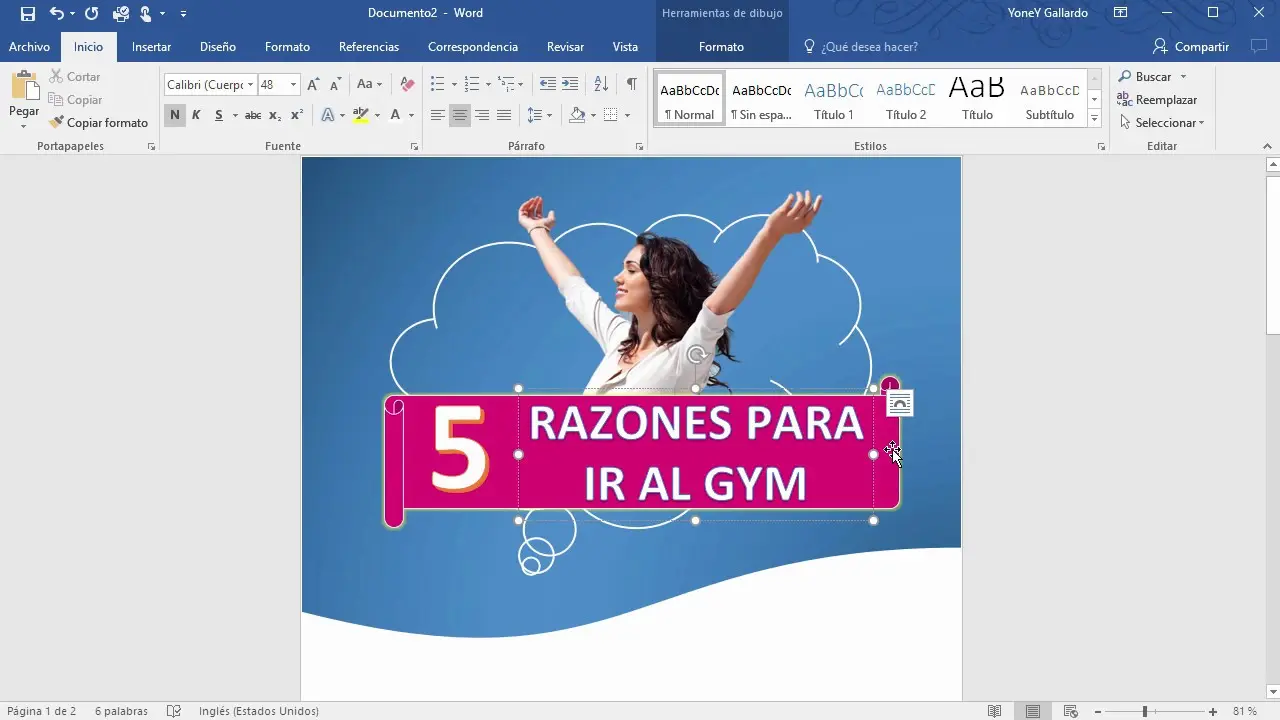Click the Increase Indent icon
The width and height of the screenshot is (1280, 720).
tap(570, 85)
